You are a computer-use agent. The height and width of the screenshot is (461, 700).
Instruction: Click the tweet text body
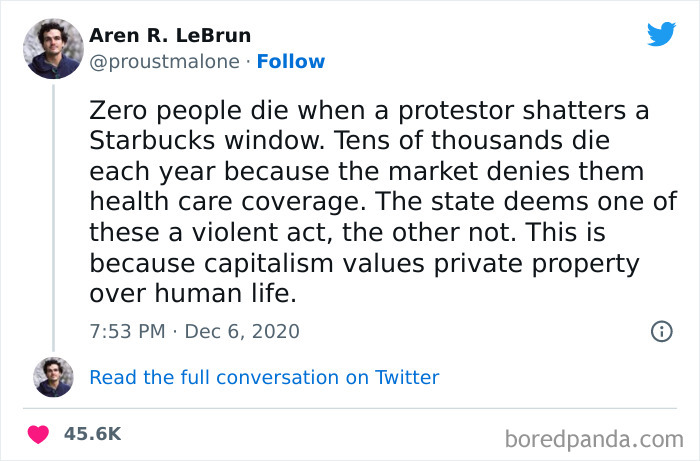tap(380, 200)
